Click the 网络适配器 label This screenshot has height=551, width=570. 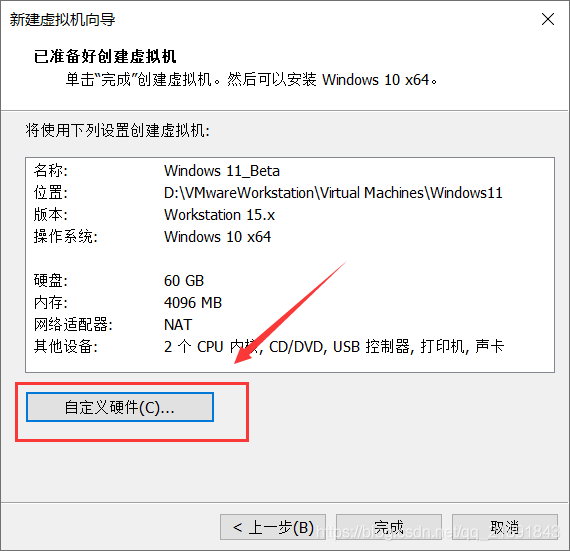(x=73, y=325)
